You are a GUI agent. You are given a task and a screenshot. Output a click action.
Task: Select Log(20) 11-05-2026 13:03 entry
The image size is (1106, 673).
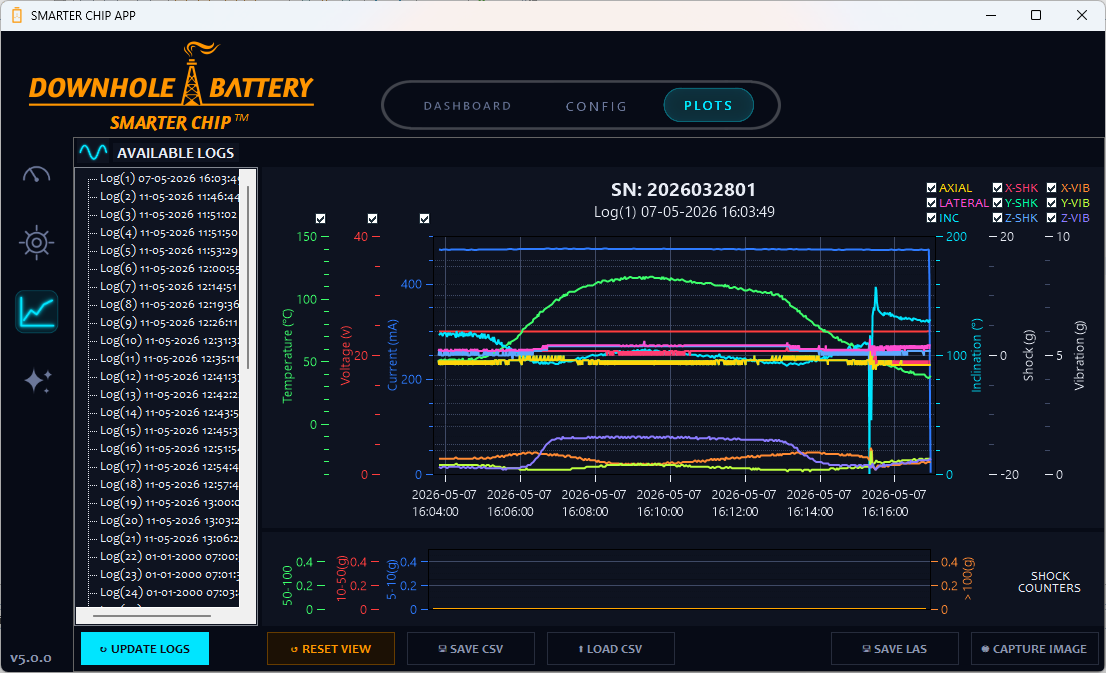[x=169, y=520]
